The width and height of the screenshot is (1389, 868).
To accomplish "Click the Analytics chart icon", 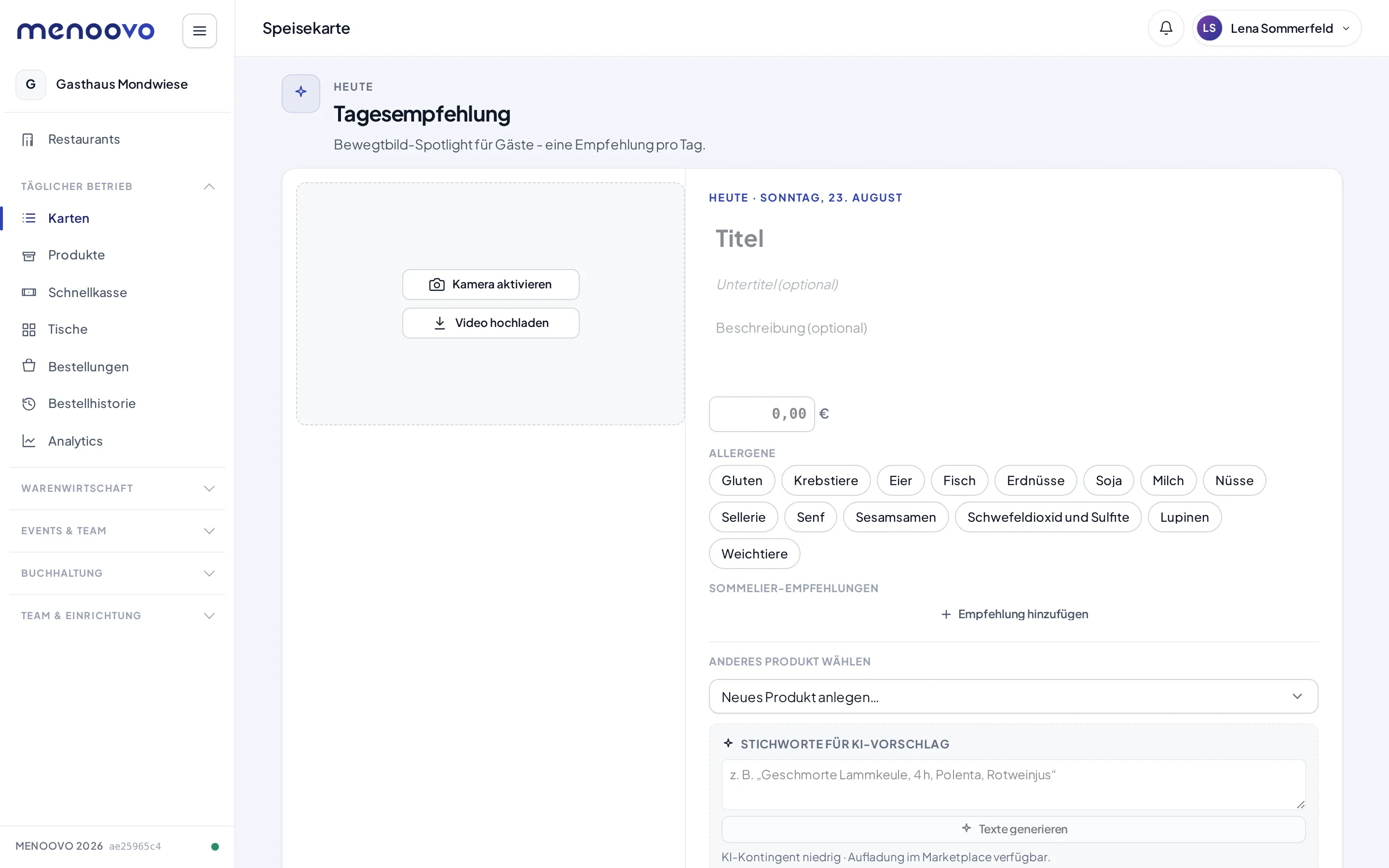I will tap(29, 441).
